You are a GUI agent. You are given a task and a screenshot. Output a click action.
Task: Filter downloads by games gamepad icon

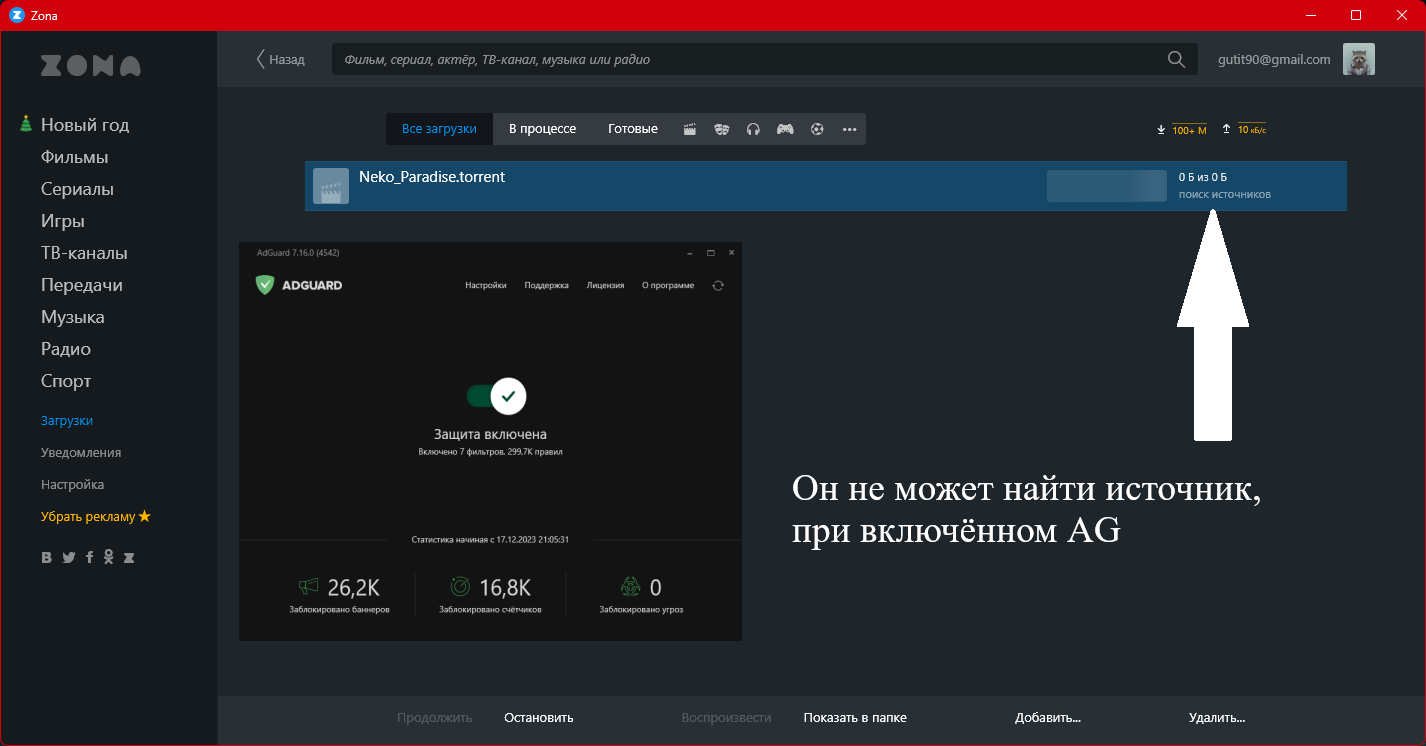(x=785, y=128)
